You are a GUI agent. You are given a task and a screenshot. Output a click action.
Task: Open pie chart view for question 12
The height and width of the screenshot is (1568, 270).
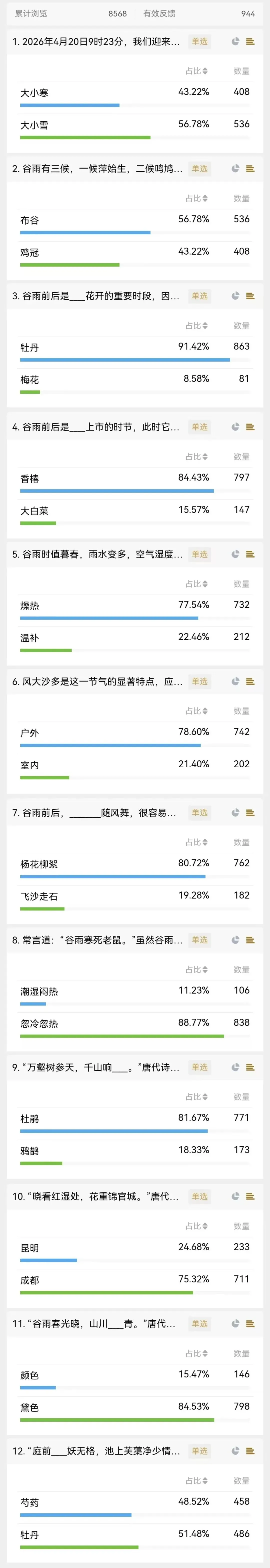pos(235,1450)
